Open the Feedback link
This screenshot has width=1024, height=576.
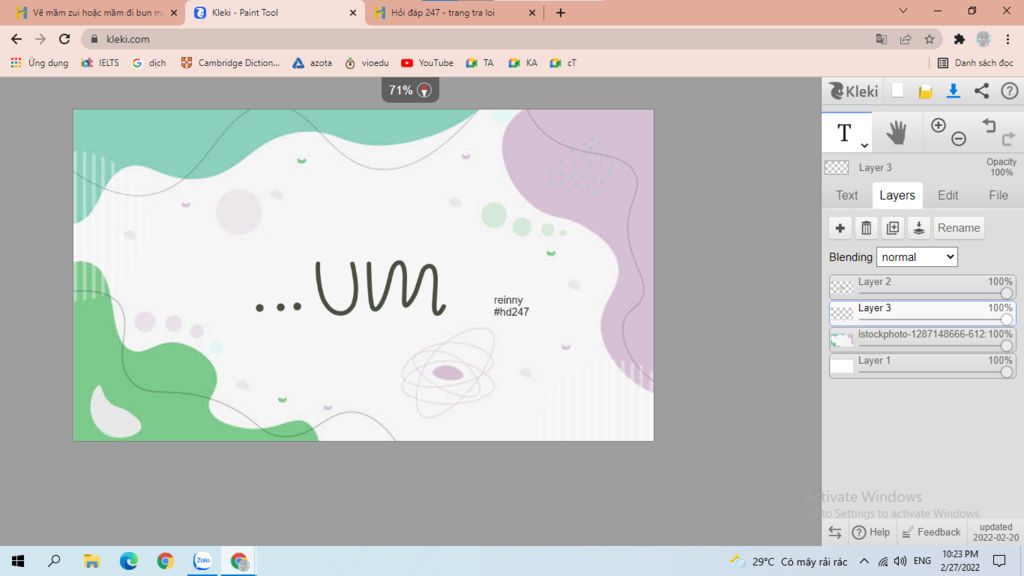point(931,532)
